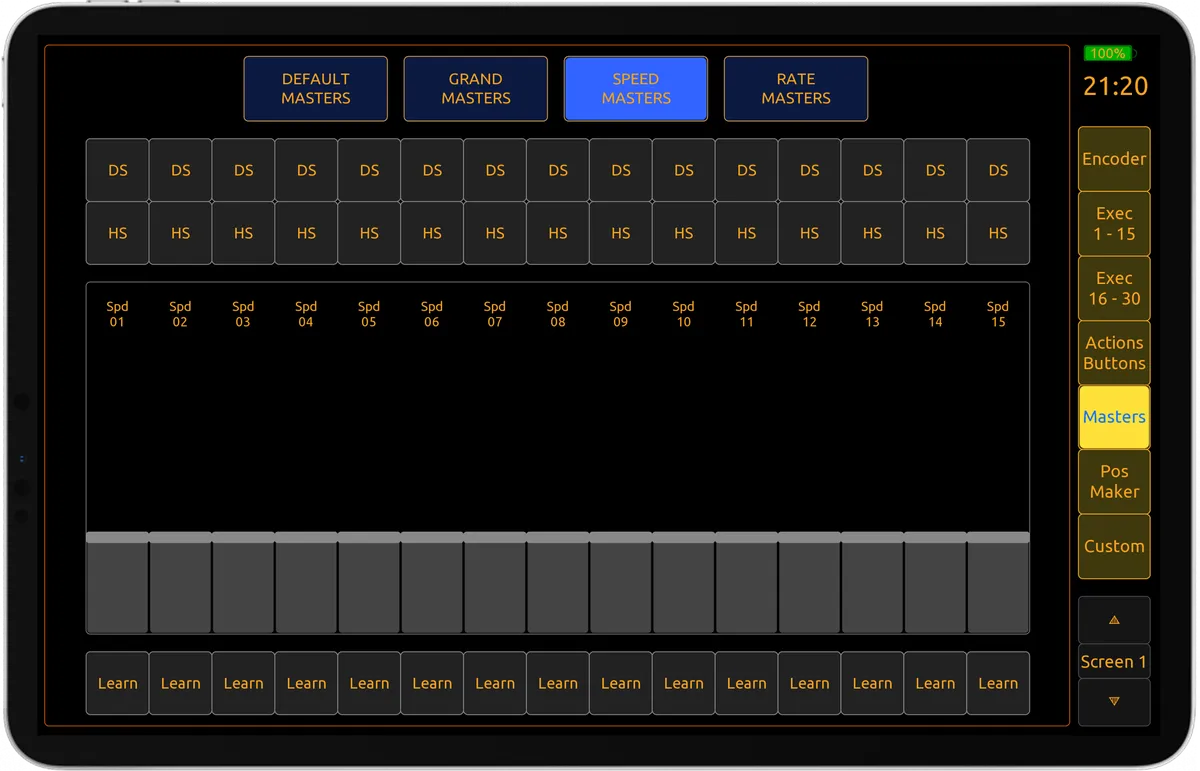Switch to the Rate Masters tab
This screenshot has width=1200, height=771.
pyautogui.click(x=796, y=89)
